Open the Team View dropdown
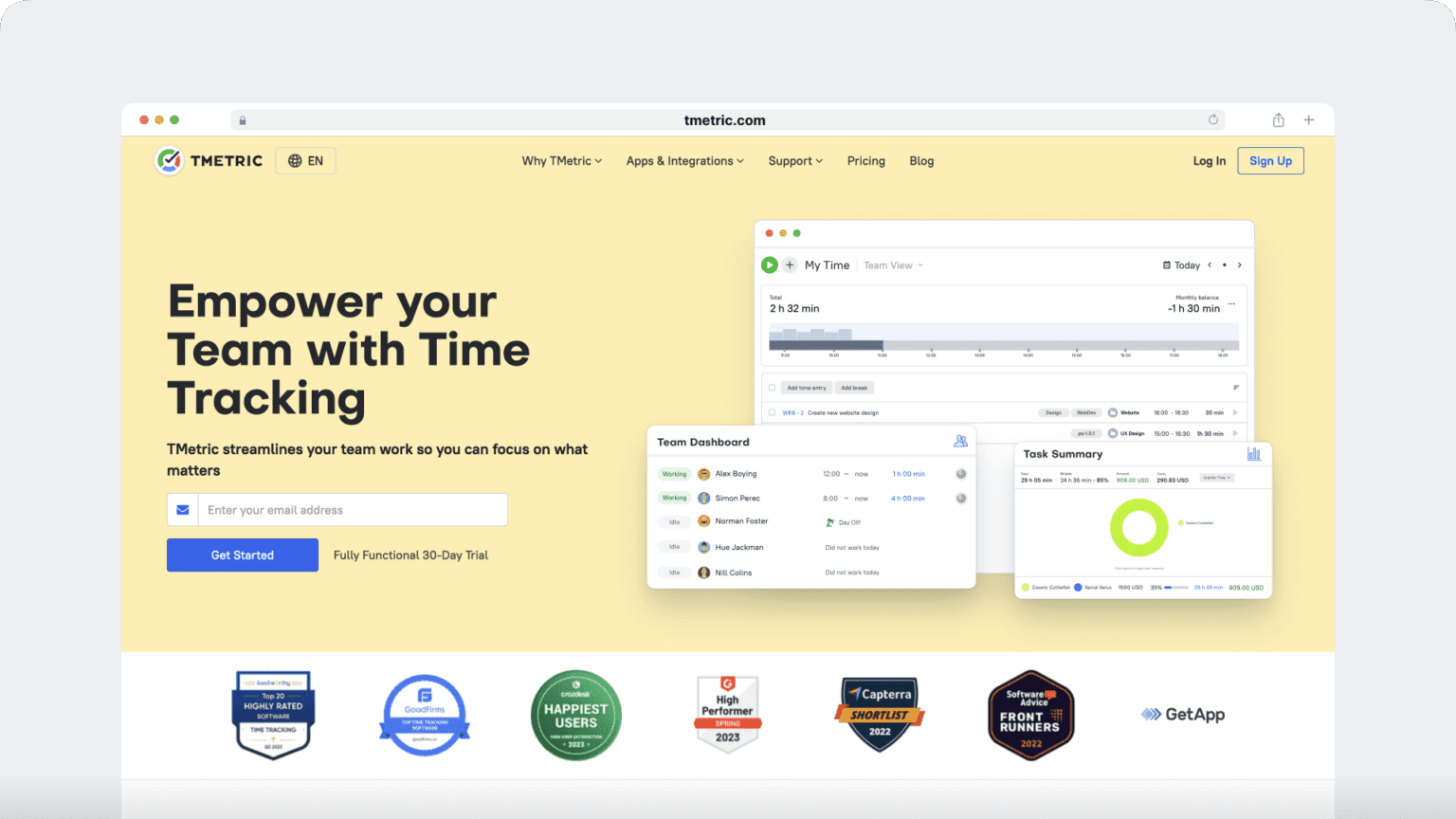 [889, 265]
